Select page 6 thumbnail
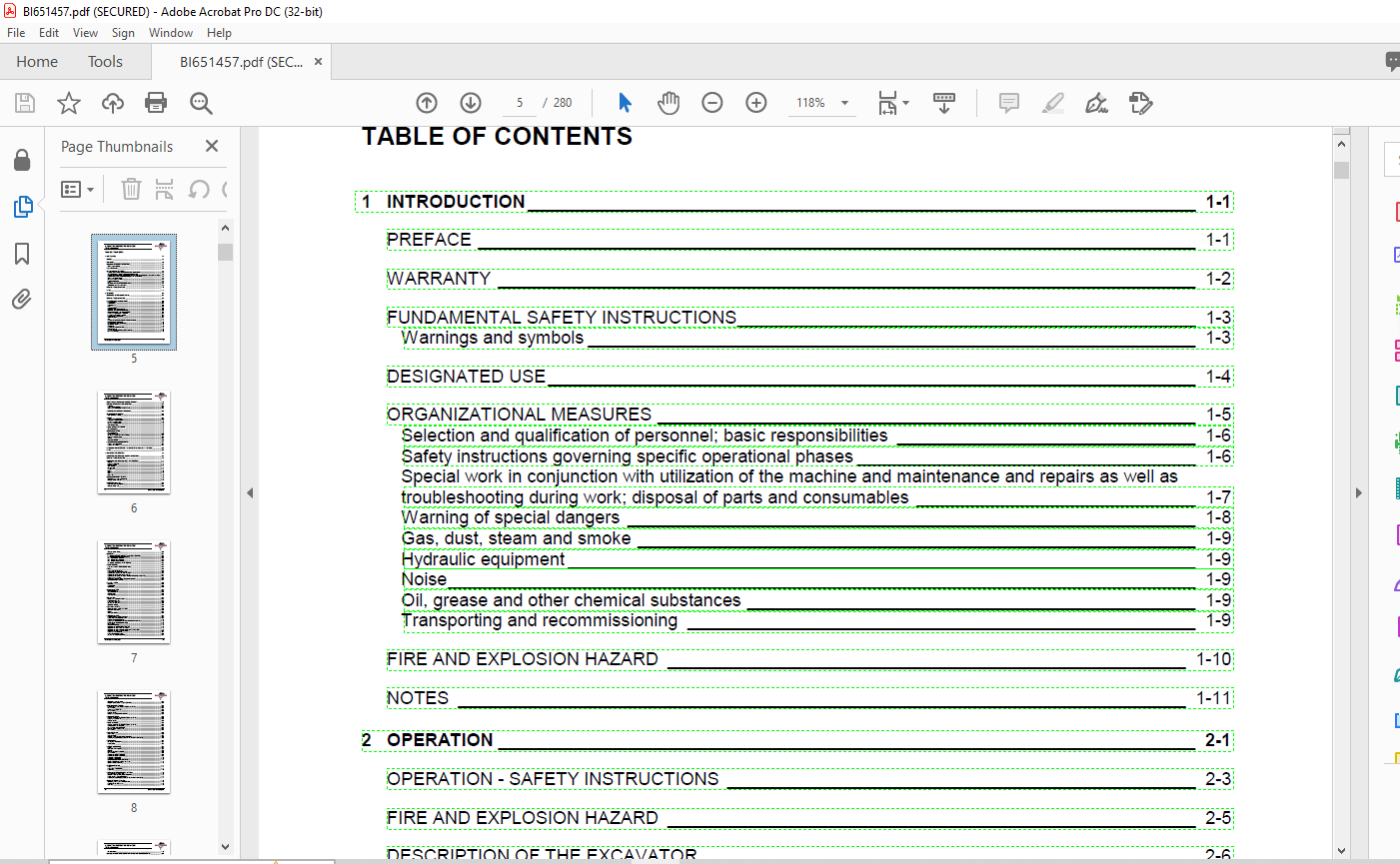This screenshot has width=1400, height=864. coord(134,442)
